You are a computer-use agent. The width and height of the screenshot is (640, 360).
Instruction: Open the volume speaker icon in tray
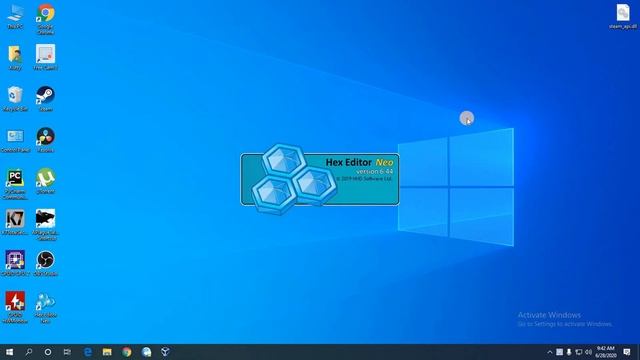pos(588,352)
